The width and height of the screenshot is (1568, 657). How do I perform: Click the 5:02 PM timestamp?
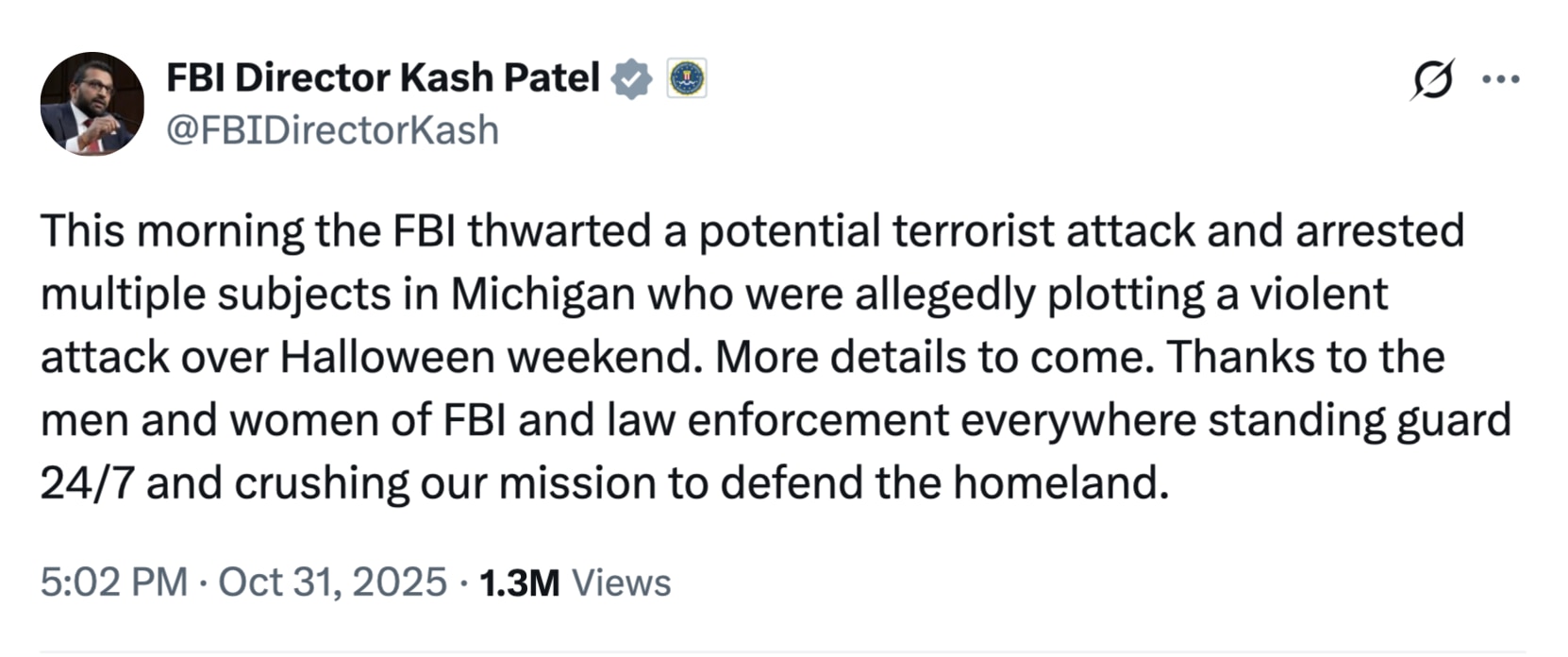[x=113, y=582]
